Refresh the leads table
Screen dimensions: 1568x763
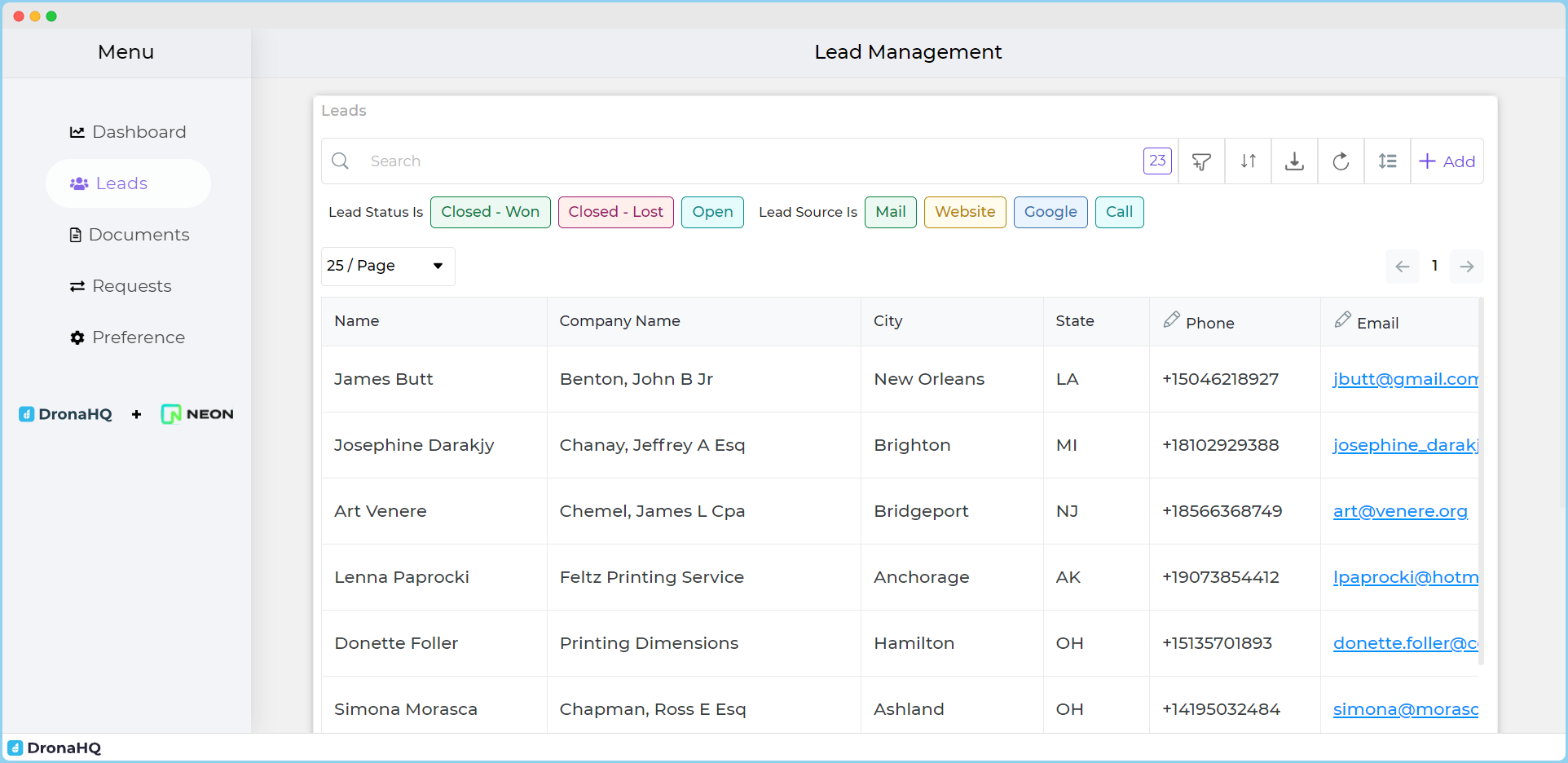[1341, 161]
